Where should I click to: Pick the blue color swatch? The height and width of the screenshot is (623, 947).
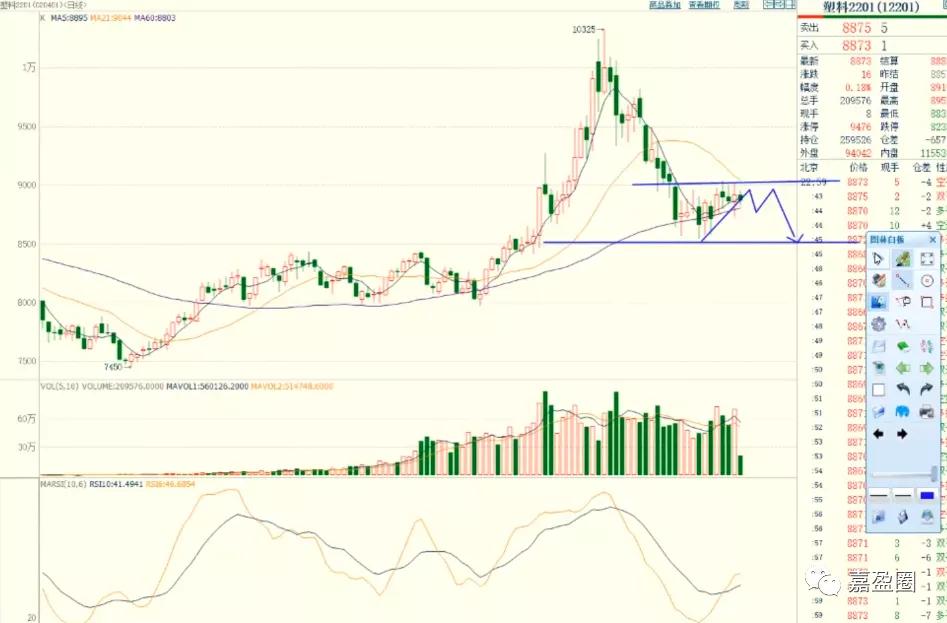tap(927, 494)
